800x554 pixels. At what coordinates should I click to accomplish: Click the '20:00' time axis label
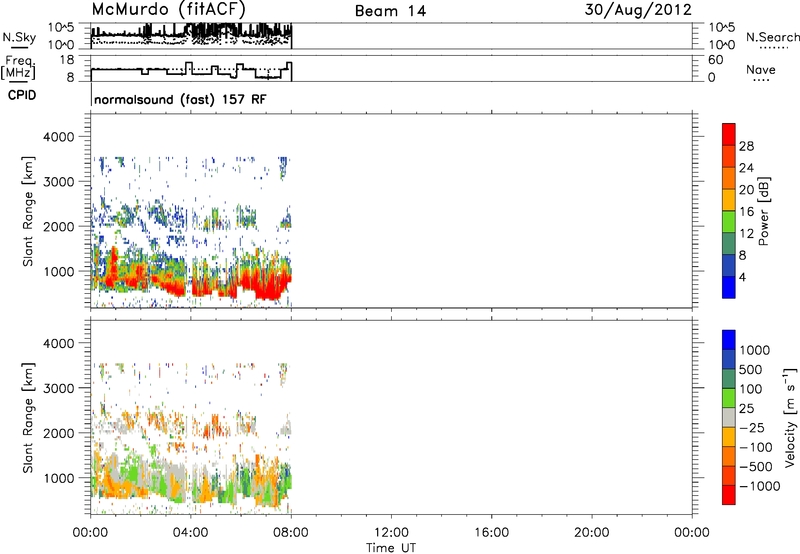click(x=592, y=533)
